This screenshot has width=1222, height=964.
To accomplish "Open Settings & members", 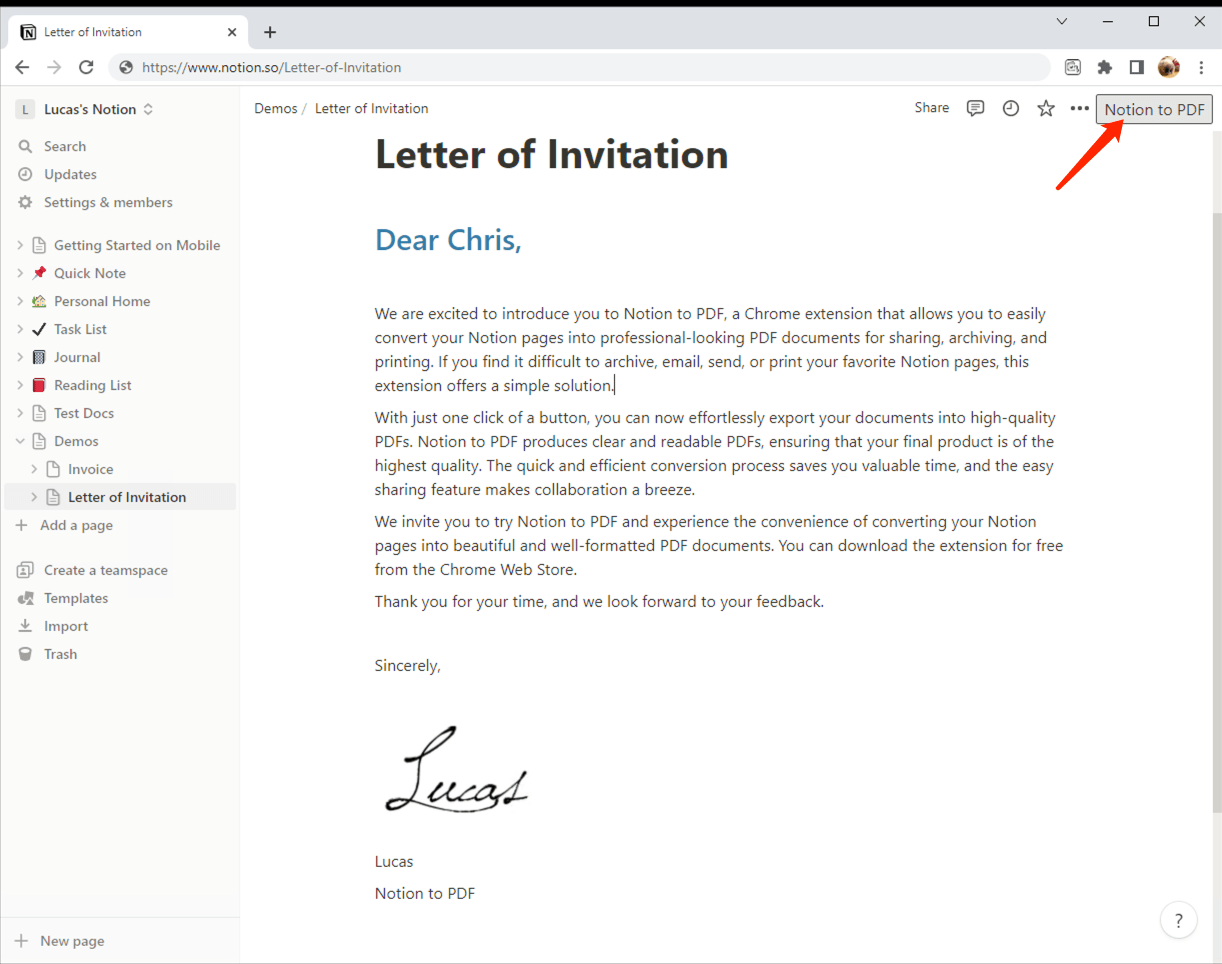I will point(108,202).
